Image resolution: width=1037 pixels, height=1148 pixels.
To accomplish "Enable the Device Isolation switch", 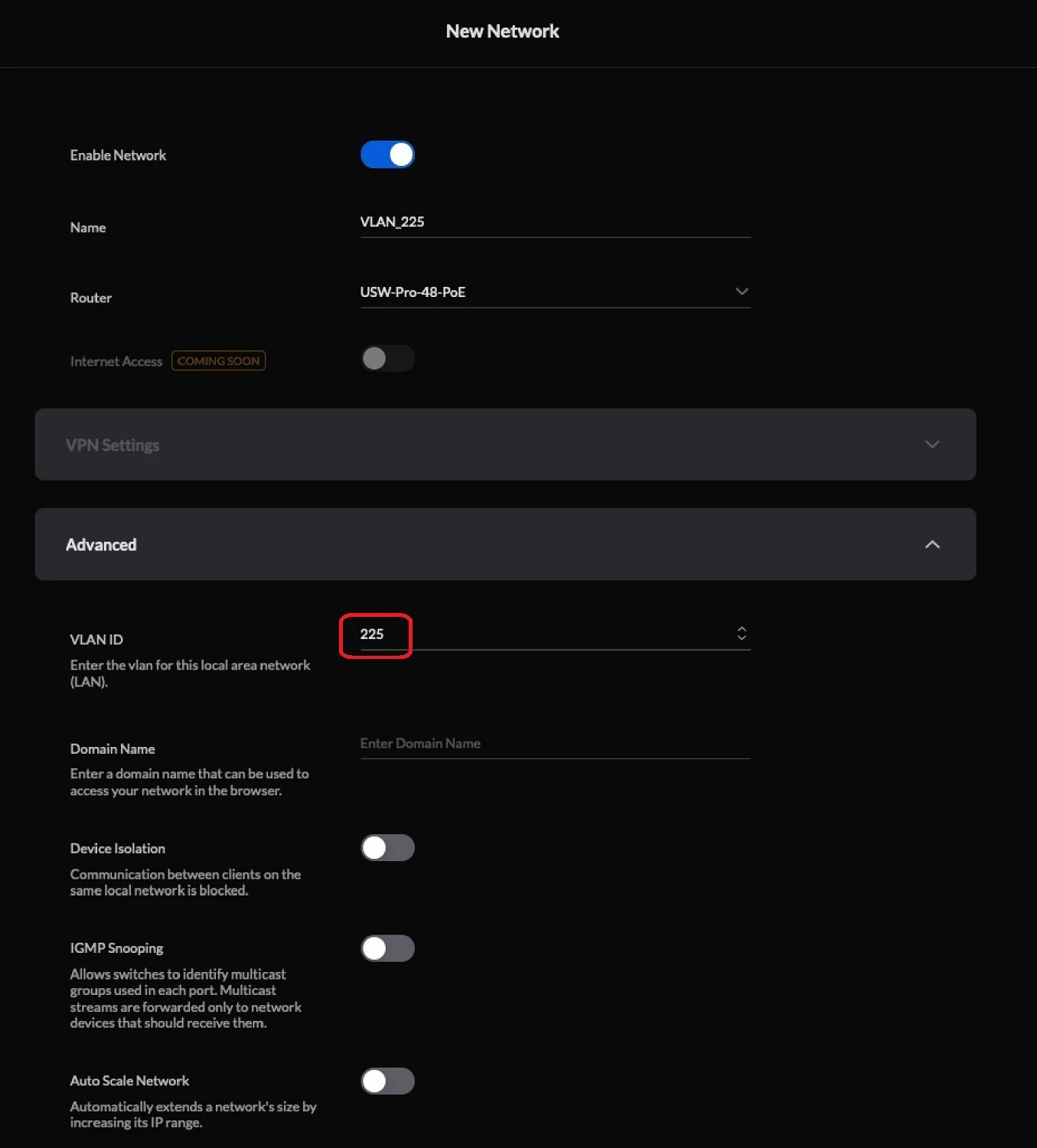I will pos(387,848).
